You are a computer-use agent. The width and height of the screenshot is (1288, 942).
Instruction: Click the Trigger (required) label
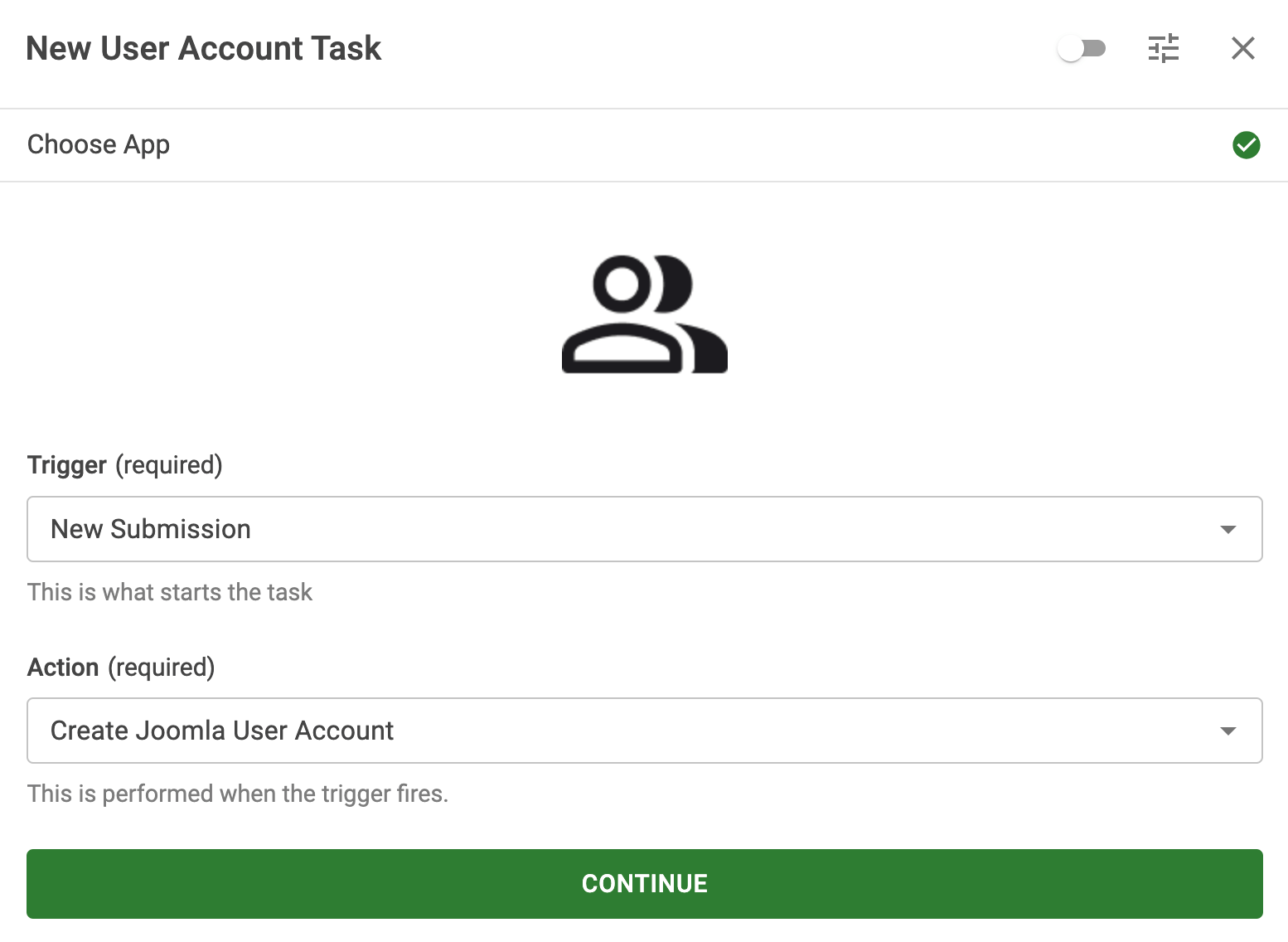pyautogui.click(x=125, y=465)
